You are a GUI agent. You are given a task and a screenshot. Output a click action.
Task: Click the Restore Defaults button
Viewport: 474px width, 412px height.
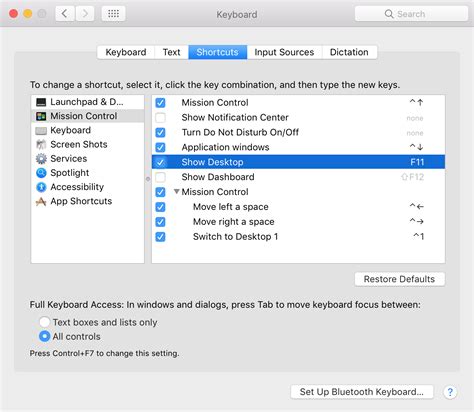point(399,279)
